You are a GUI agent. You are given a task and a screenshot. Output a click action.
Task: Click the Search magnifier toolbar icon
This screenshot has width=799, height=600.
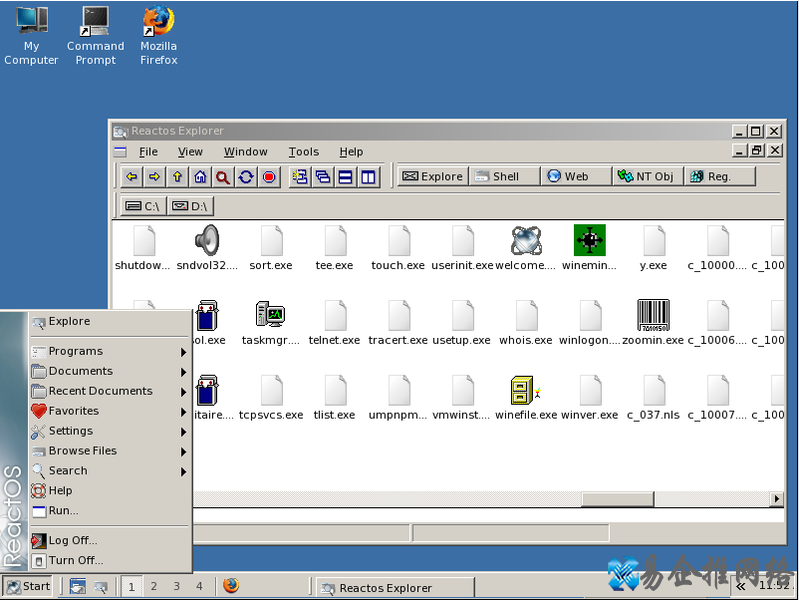pyautogui.click(x=223, y=177)
